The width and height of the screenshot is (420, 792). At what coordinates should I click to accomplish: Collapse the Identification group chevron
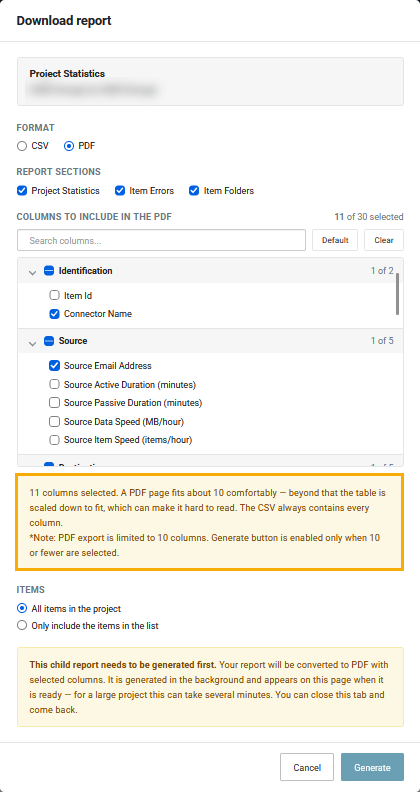point(32,272)
